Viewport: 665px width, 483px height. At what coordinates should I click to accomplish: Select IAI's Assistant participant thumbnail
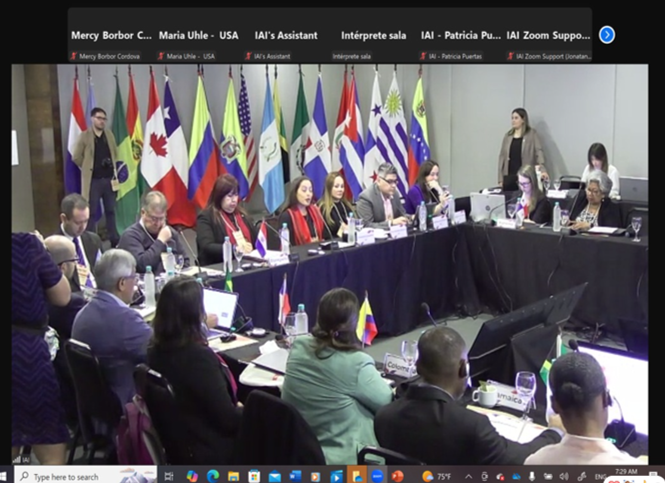[286, 35]
